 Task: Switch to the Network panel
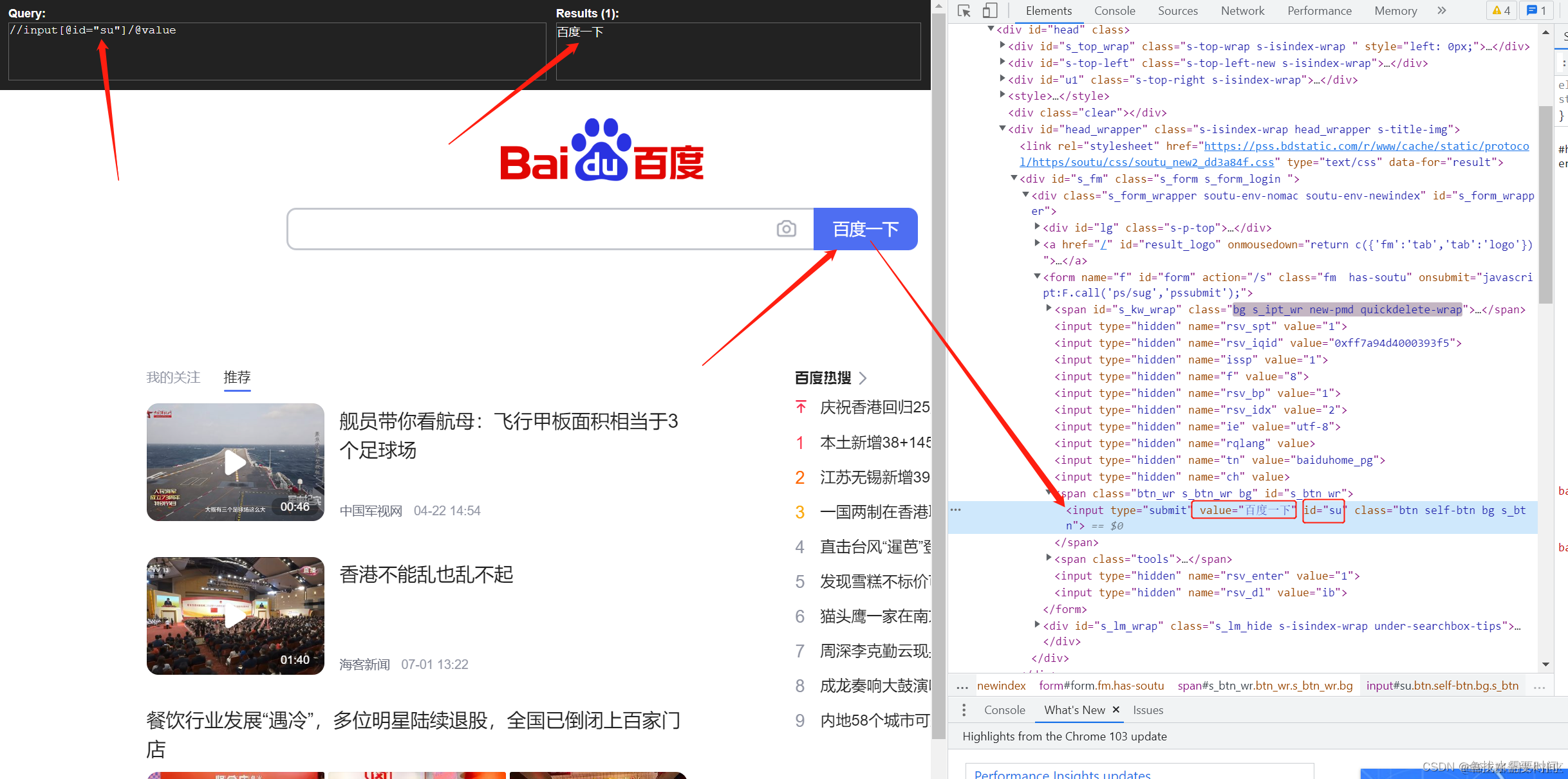click(x=1242, y=10)
